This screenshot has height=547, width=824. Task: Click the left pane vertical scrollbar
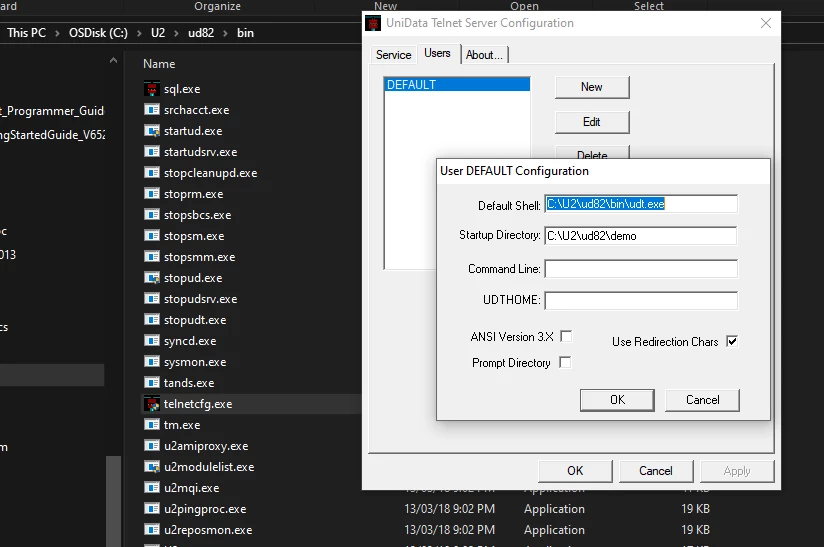point(113,500)
